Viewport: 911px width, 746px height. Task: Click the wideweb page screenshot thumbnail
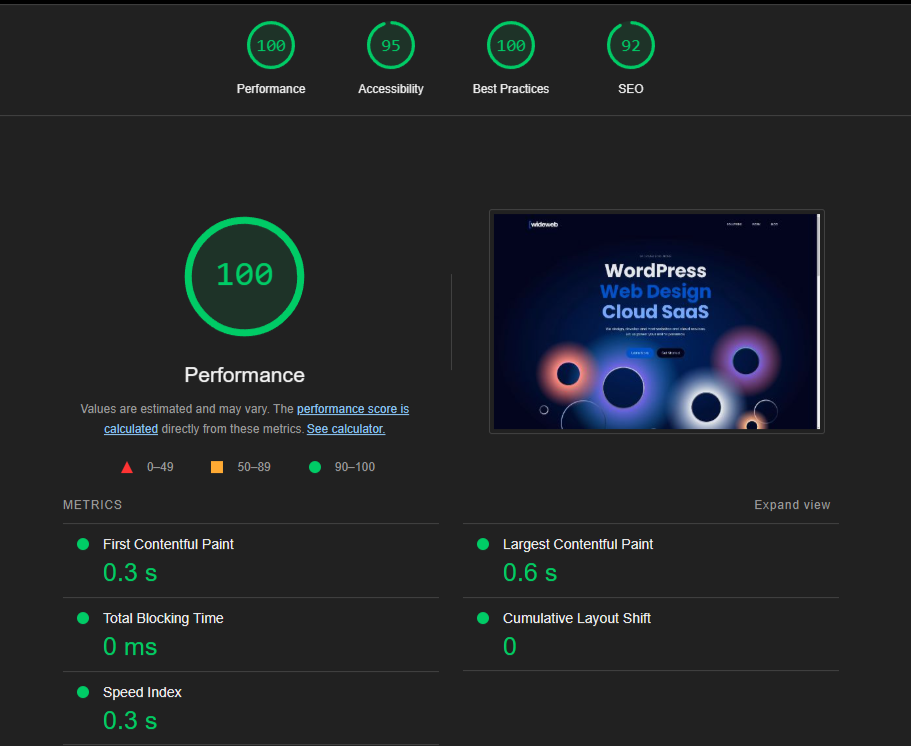tap(657, 321)
